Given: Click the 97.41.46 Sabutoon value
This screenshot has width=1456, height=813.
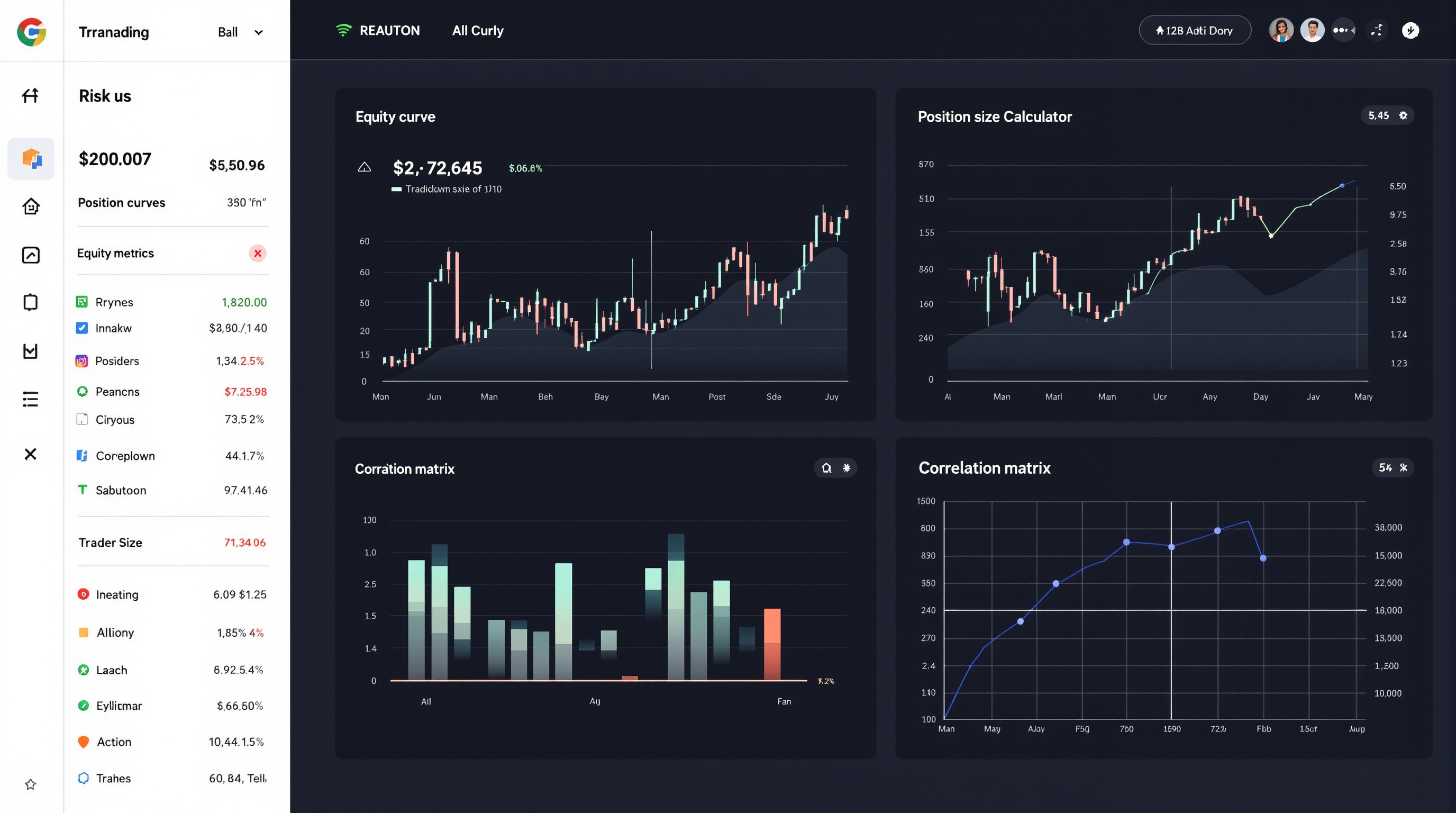Looking at the screenshot, I should pyautogui.click(x=246, y=490).
